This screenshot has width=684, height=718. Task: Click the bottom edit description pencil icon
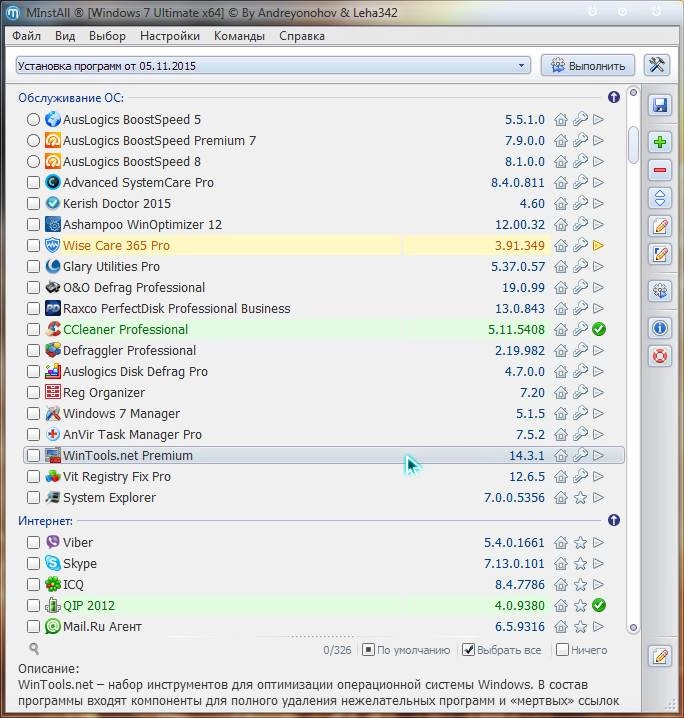click(660, 656)
